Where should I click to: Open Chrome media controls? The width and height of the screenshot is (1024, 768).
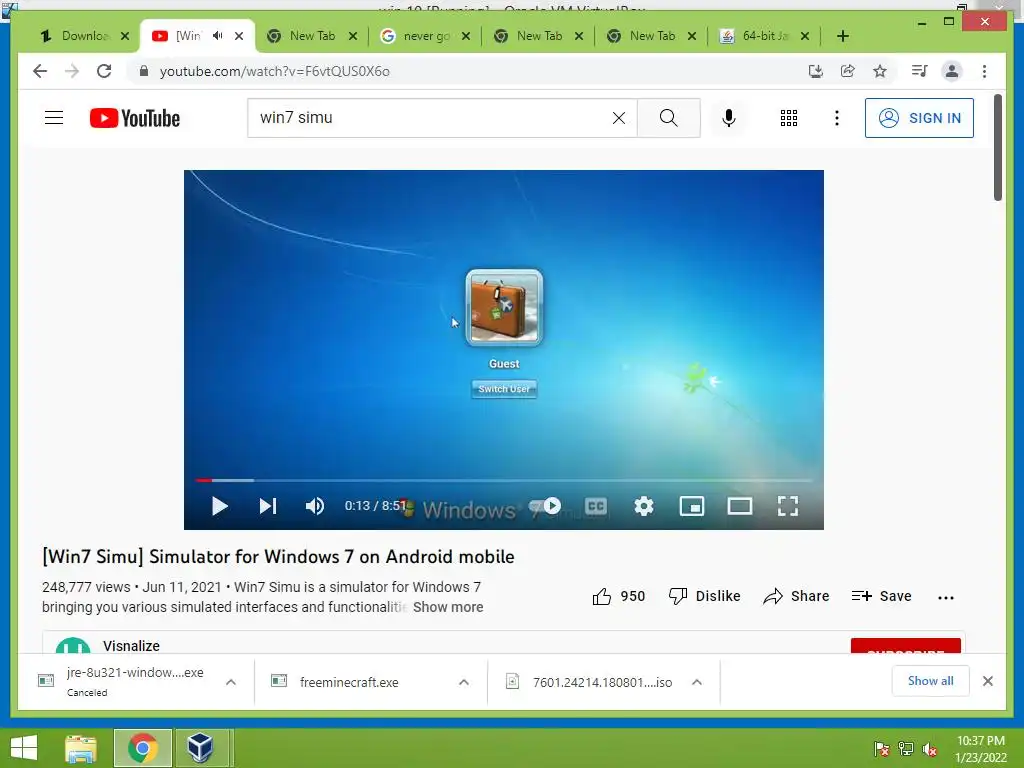tap(919, 71)
